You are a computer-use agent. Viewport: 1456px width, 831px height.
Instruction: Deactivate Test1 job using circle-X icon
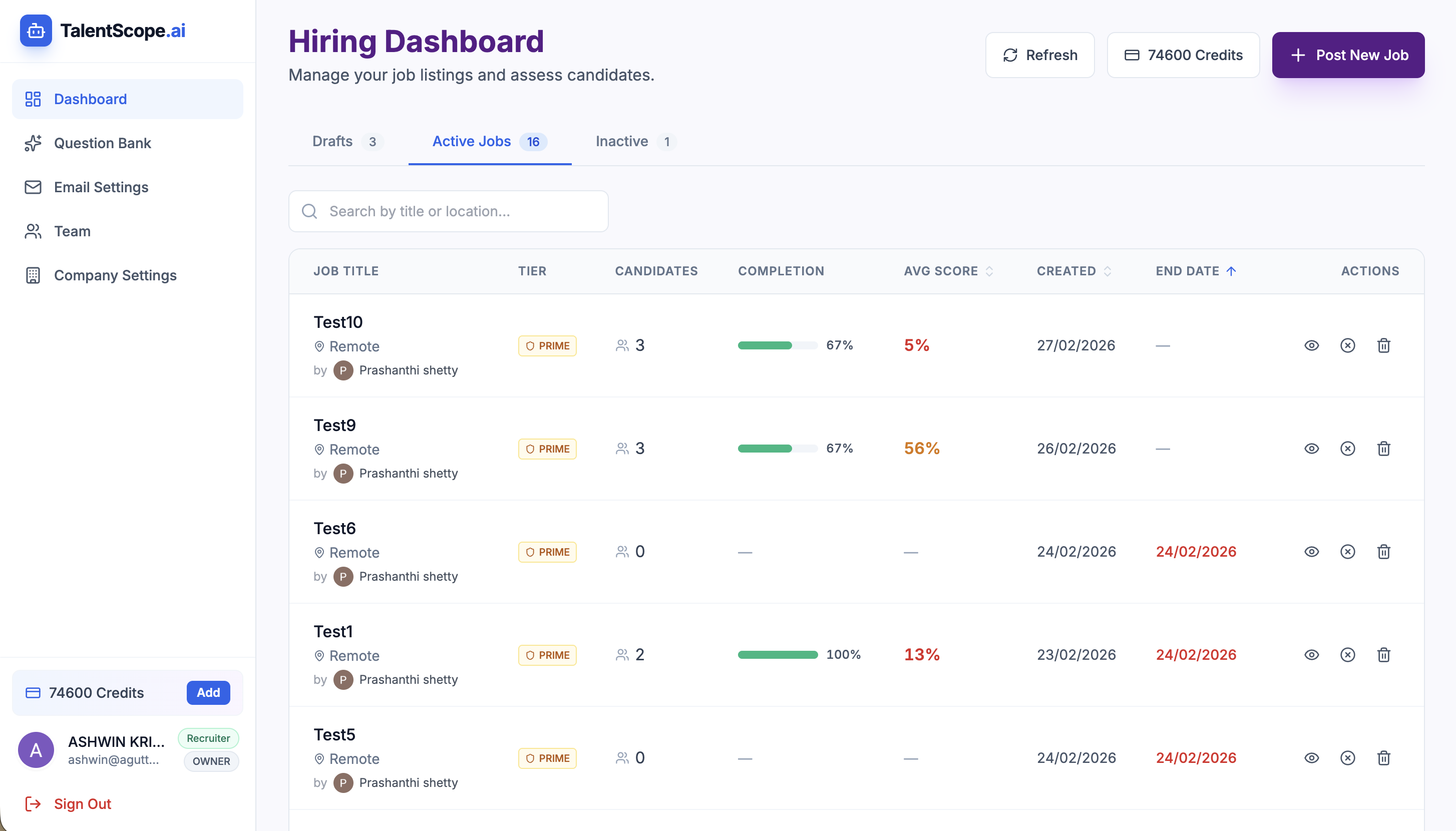[1347, 655]
